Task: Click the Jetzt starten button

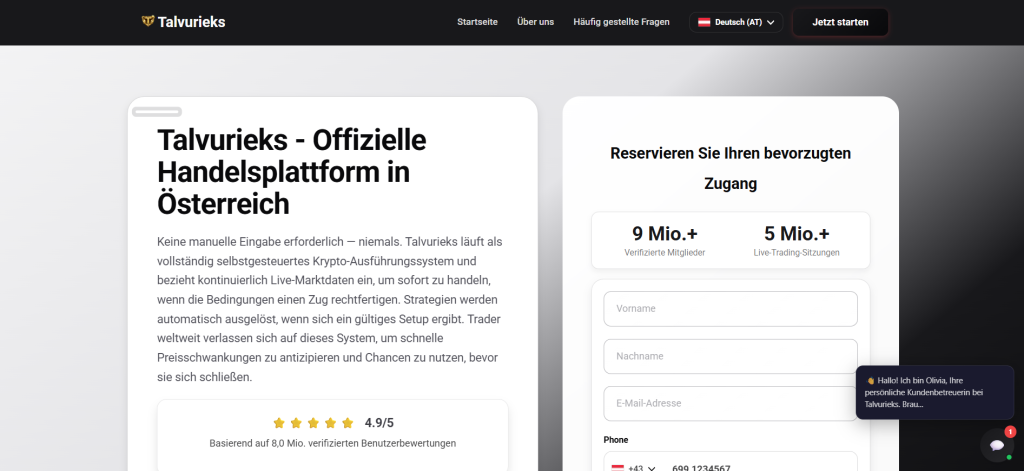Action: [x=840, y=22]
